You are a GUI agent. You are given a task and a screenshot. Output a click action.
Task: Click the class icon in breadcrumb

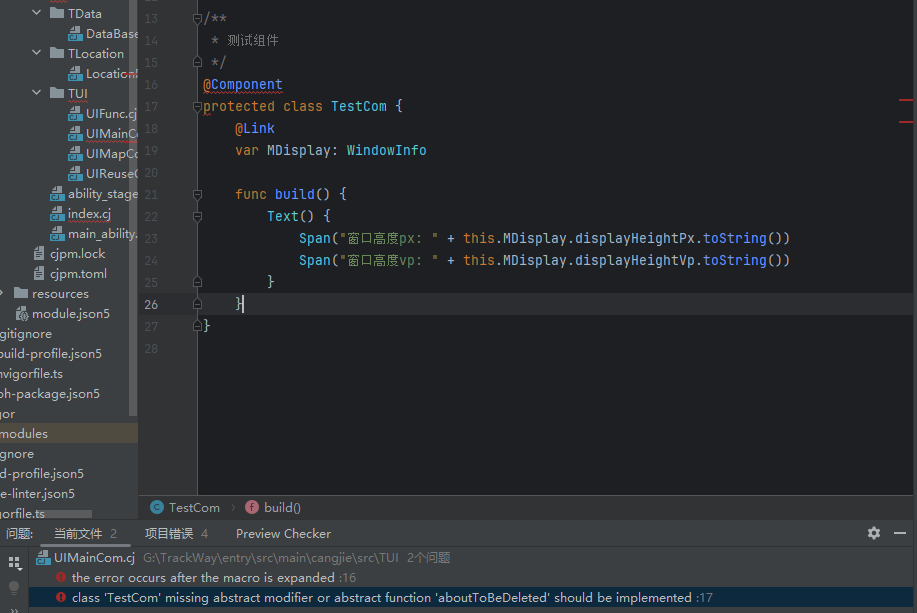click(157, 507)
